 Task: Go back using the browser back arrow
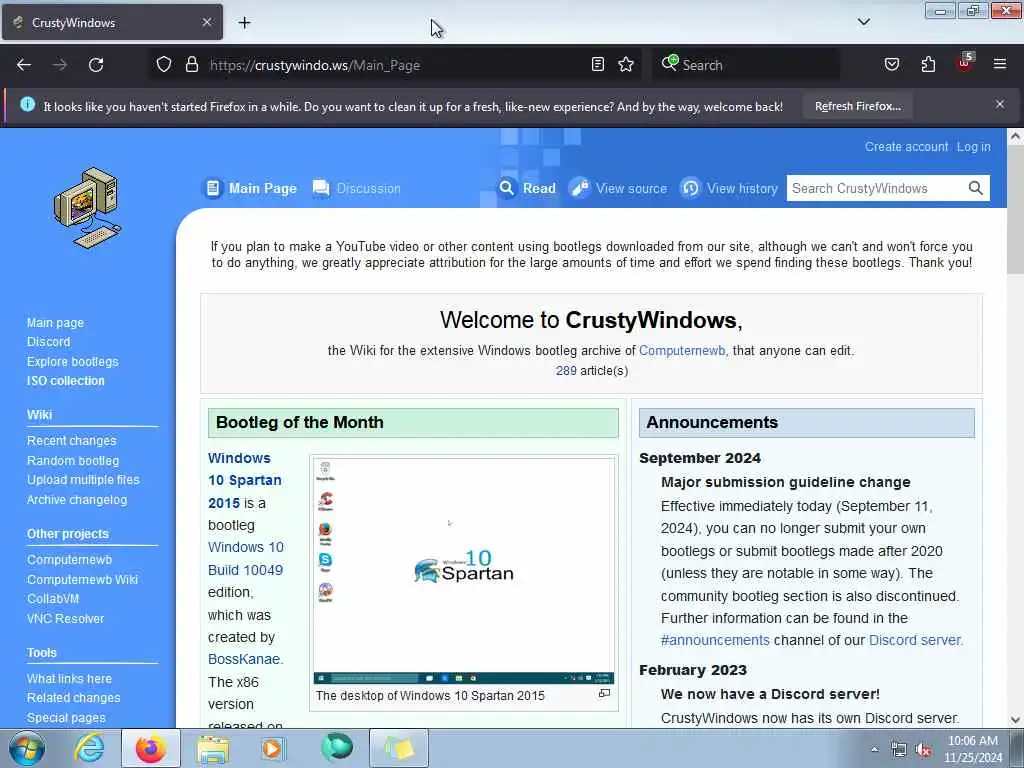(24, 65)
